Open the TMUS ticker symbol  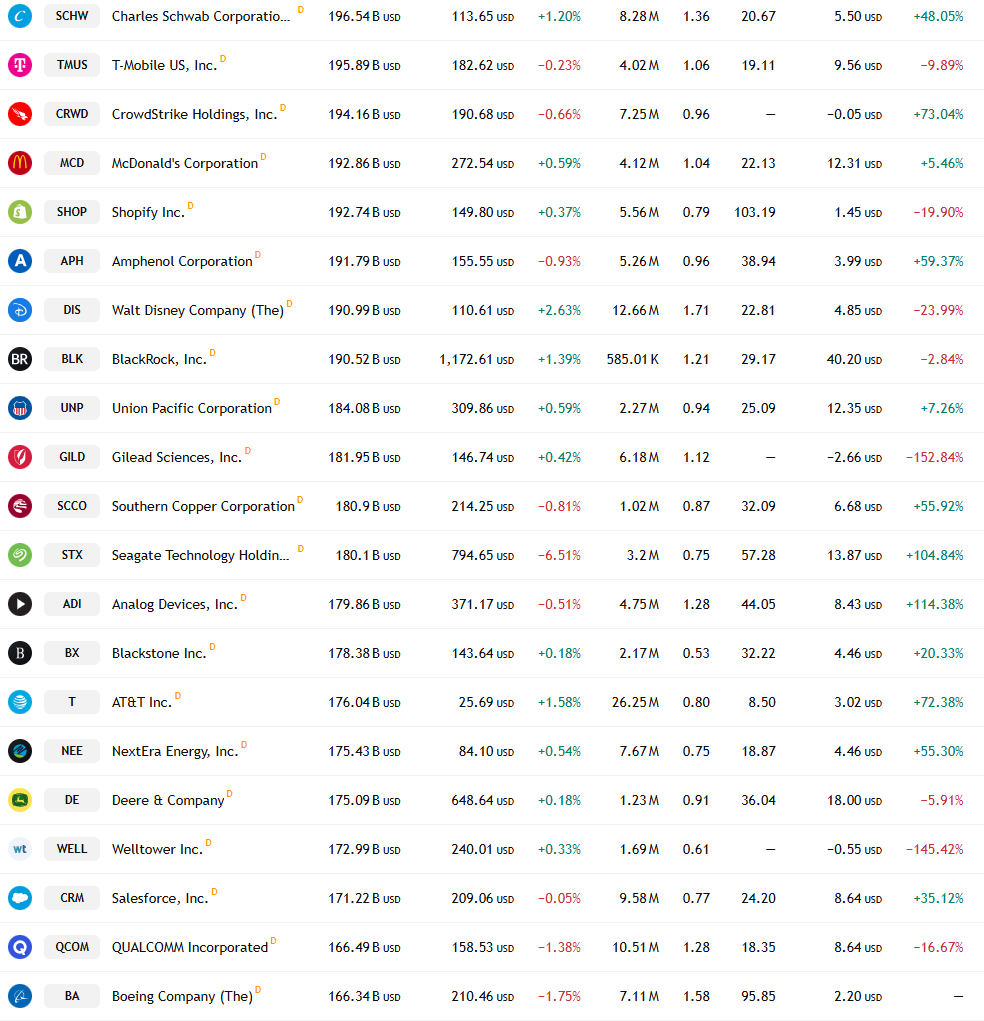(72, 65)
